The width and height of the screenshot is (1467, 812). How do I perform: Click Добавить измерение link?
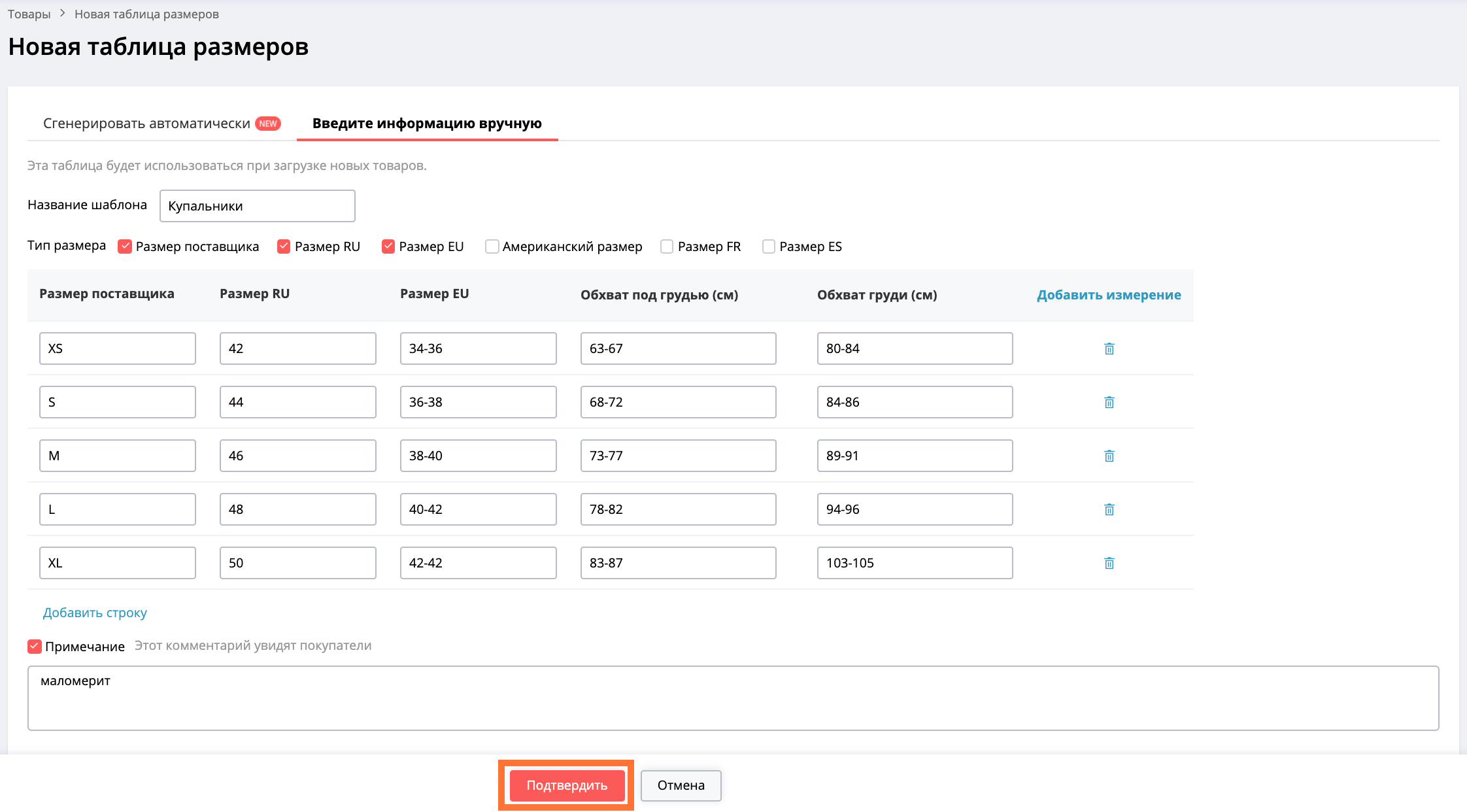pos(1109,295)
